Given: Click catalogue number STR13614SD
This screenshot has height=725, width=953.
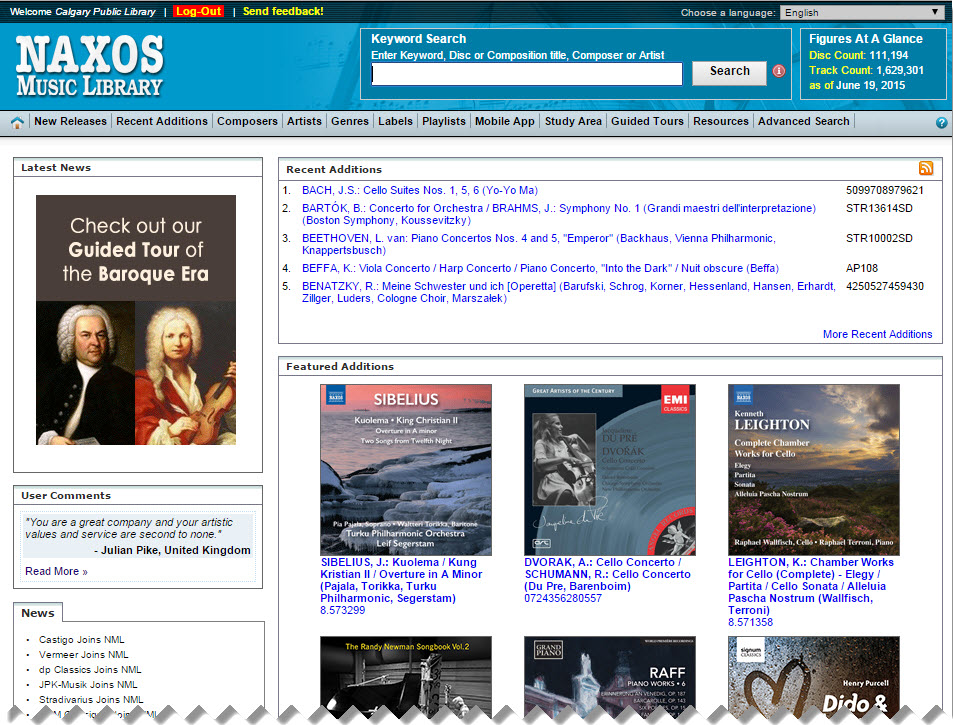Looking at the screenshot, I should click(879, 208).
